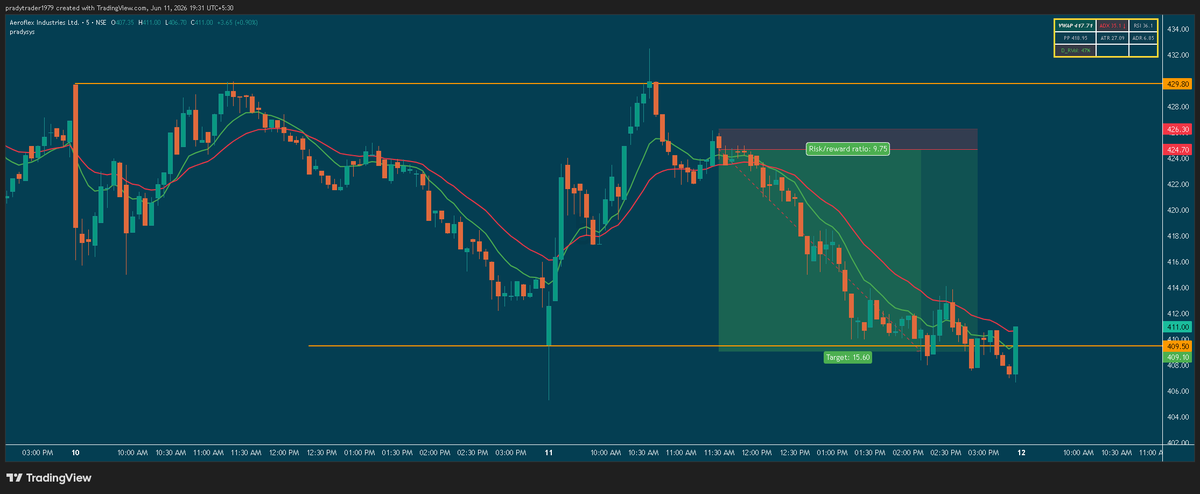Click the PP 410.95 table cell
Screen dimensions: 1200x494
(x=1075, y=38)
